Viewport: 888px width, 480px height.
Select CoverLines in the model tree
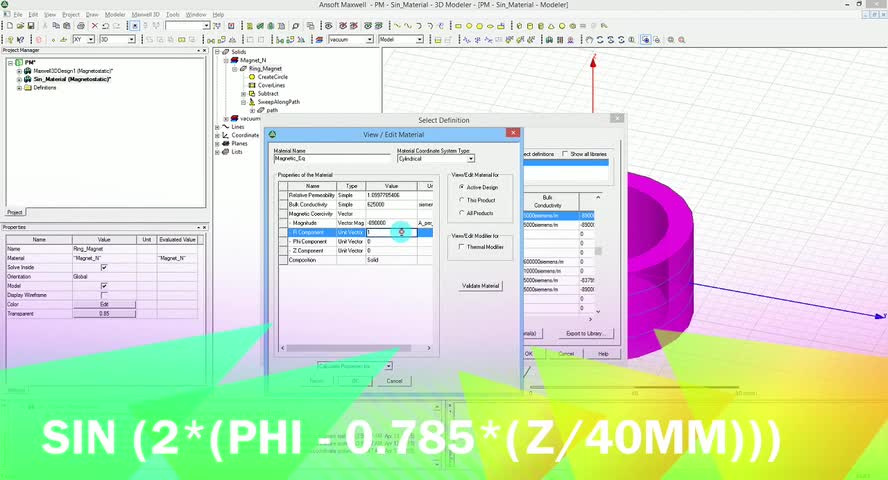(271, 85)
